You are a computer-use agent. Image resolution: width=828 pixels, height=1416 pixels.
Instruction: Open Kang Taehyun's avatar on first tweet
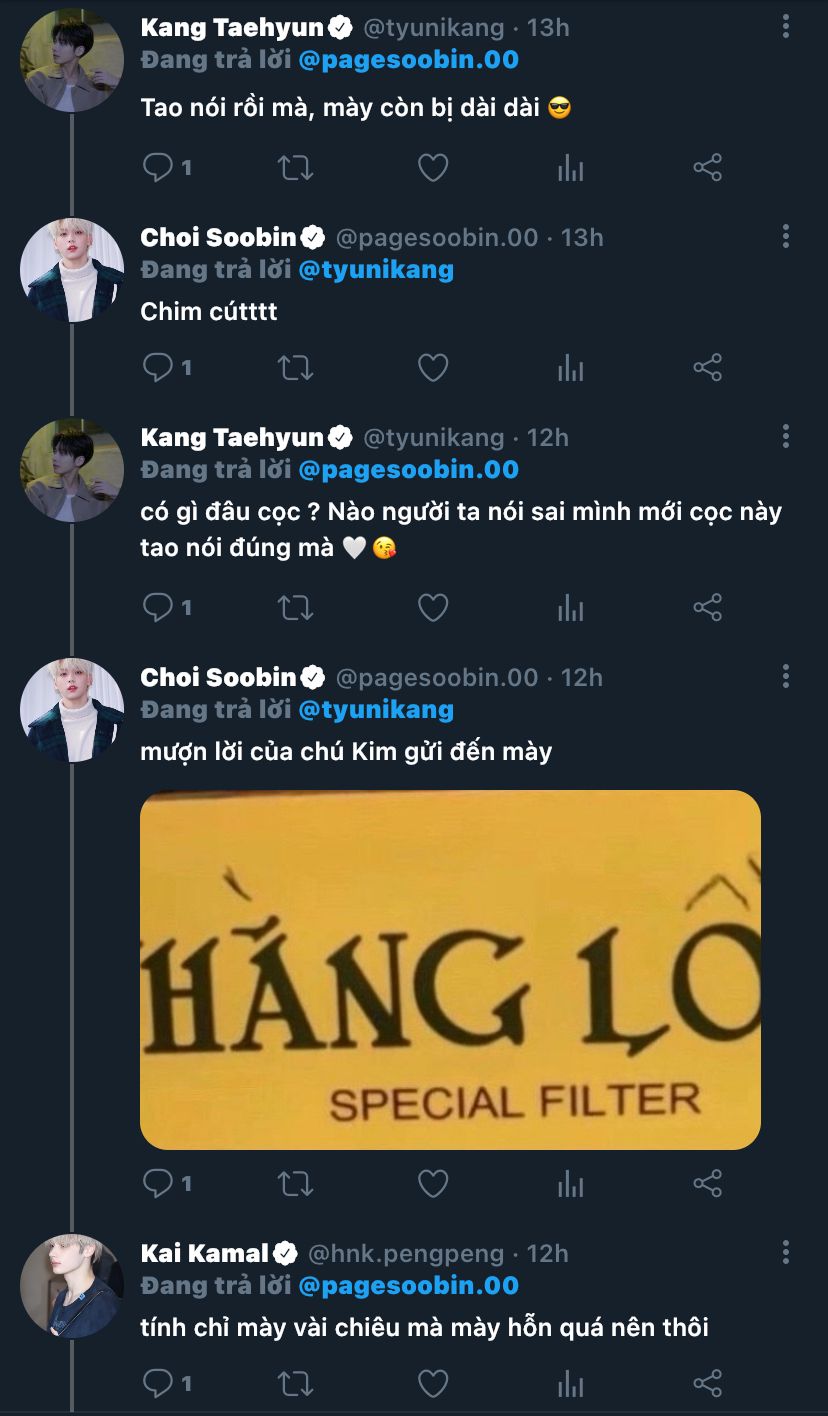tap(71, 60)
